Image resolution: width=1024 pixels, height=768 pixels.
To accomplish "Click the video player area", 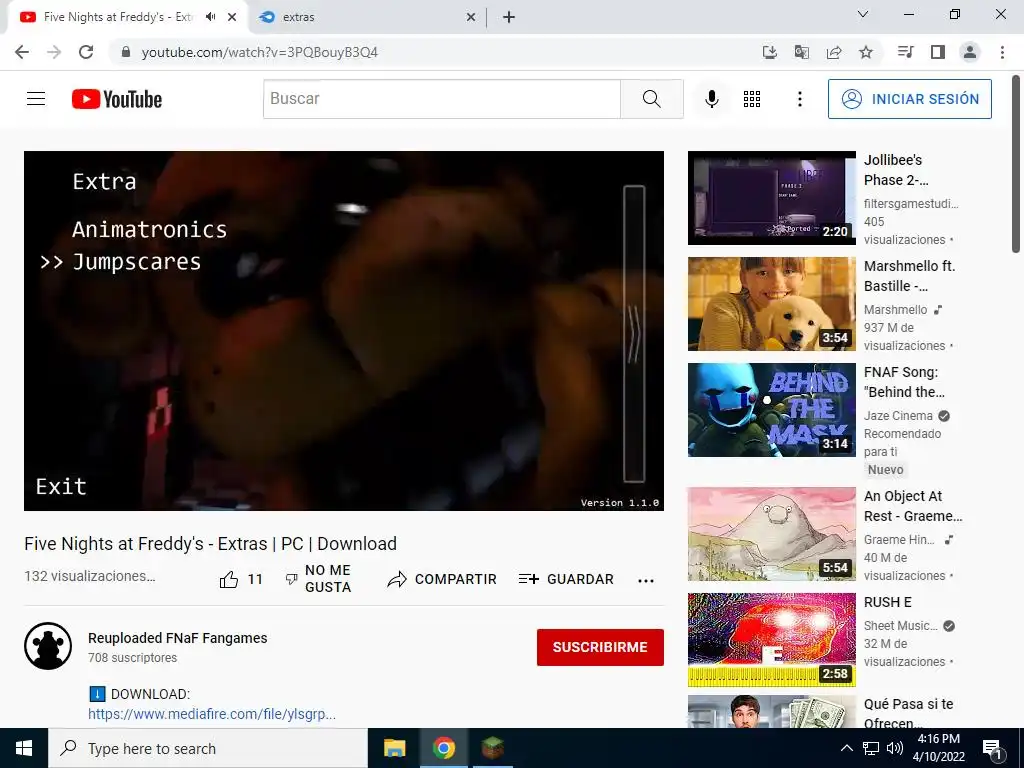I will click(x=344, y=331).
